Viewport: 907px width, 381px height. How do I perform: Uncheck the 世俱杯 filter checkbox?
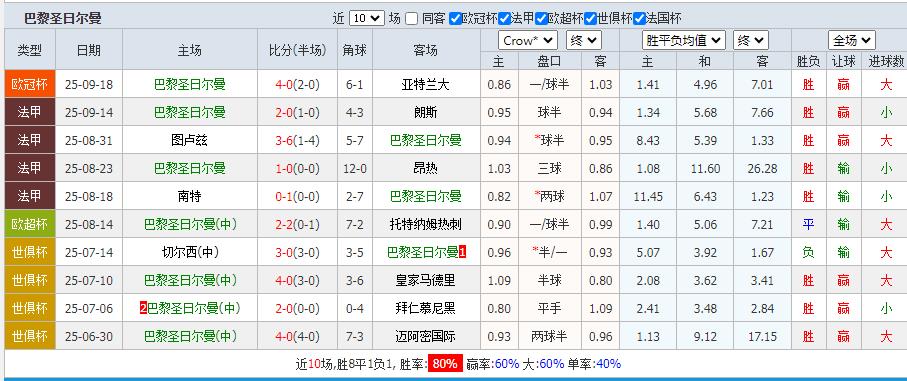[590, 19]
